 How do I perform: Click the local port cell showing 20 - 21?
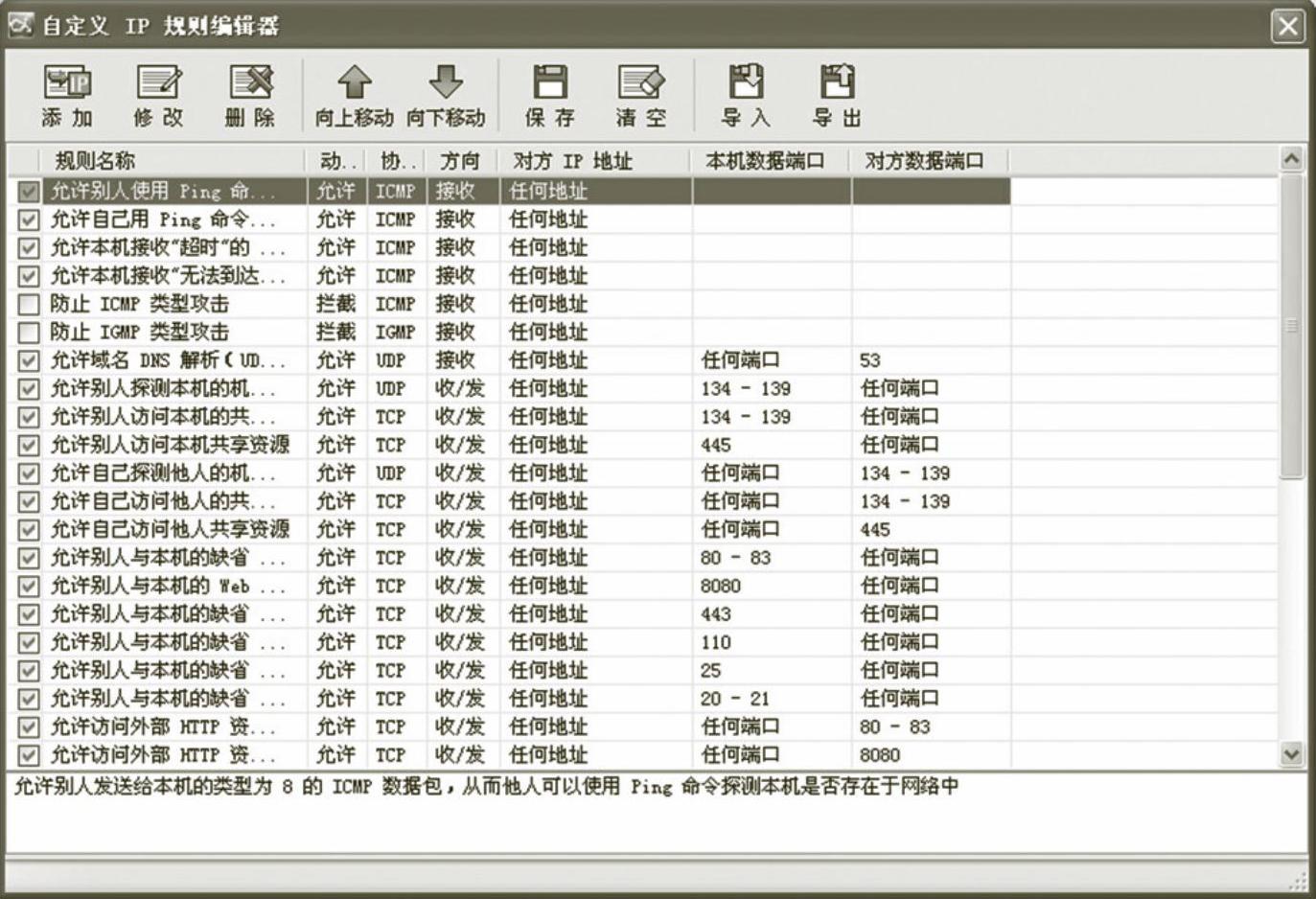[734, 699]
